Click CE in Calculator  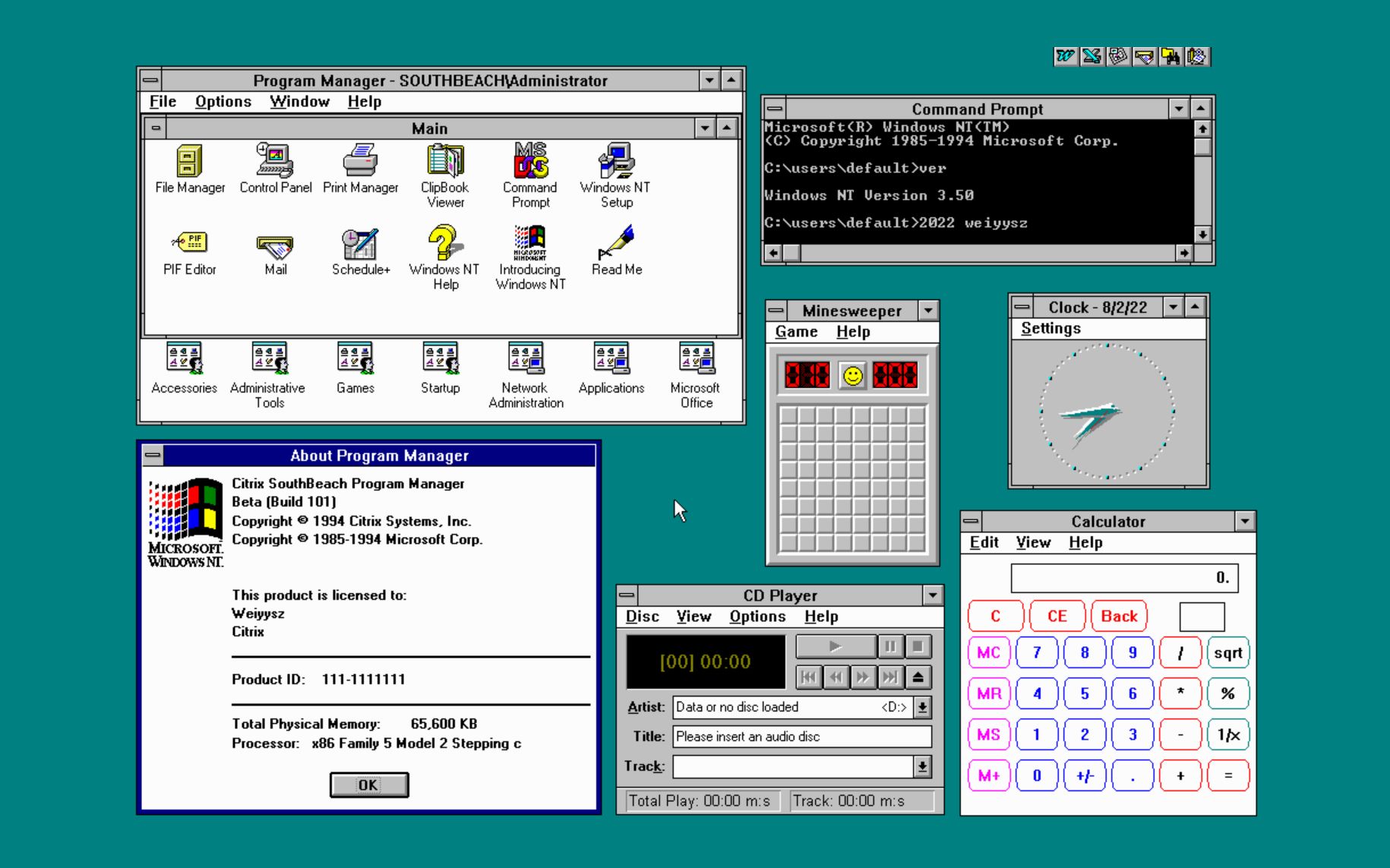point(1057,616)
